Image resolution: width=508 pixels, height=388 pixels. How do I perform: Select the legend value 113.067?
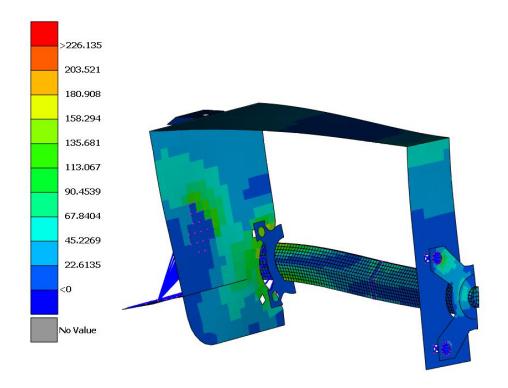click(x=82, y=167)
